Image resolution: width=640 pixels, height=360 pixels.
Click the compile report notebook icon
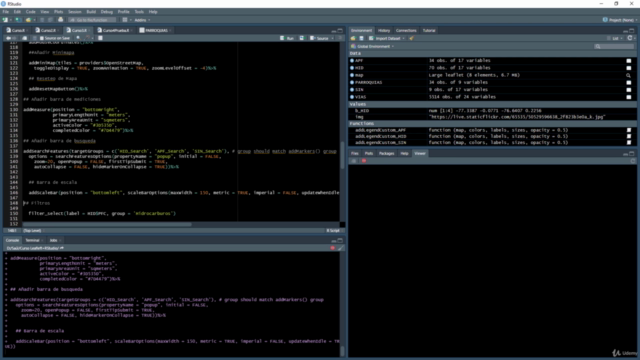pyautogui.click(x=100, y=38)
